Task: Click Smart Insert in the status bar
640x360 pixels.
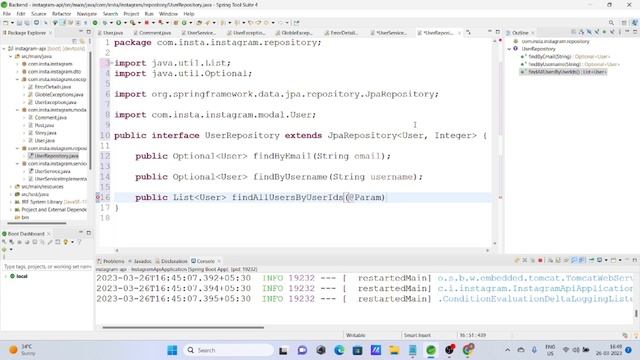Action: click(417, 336)
